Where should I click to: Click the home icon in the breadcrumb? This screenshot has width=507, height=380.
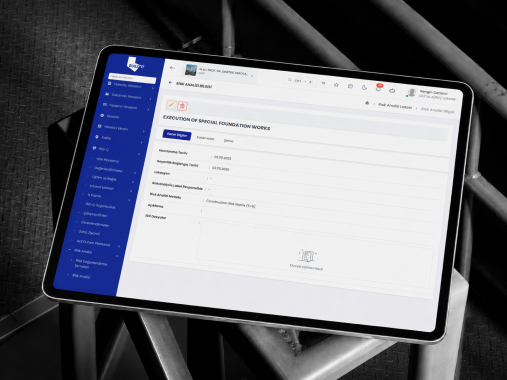367,103
